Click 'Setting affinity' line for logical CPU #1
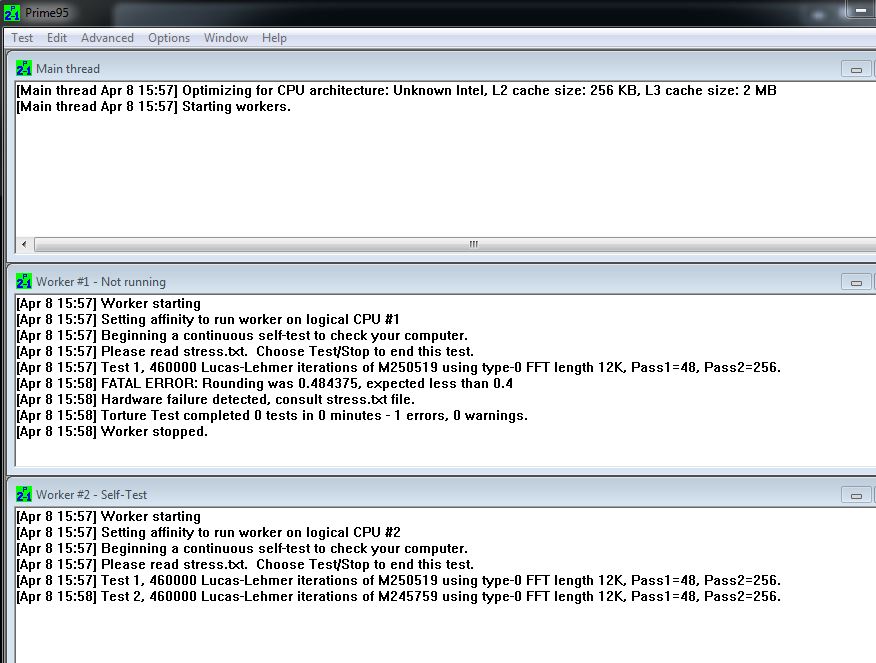Viewport: 876px width, 663px height. point(208,319)
